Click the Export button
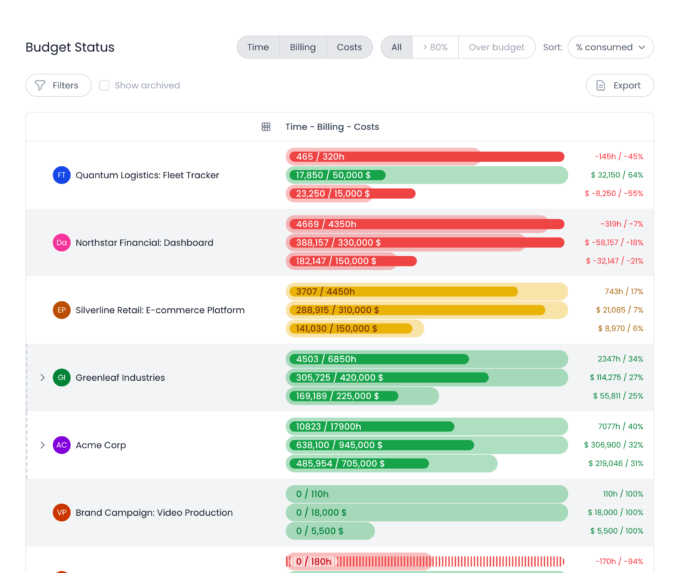The height and width of the screenshot is (573, 700). [620, 85]
